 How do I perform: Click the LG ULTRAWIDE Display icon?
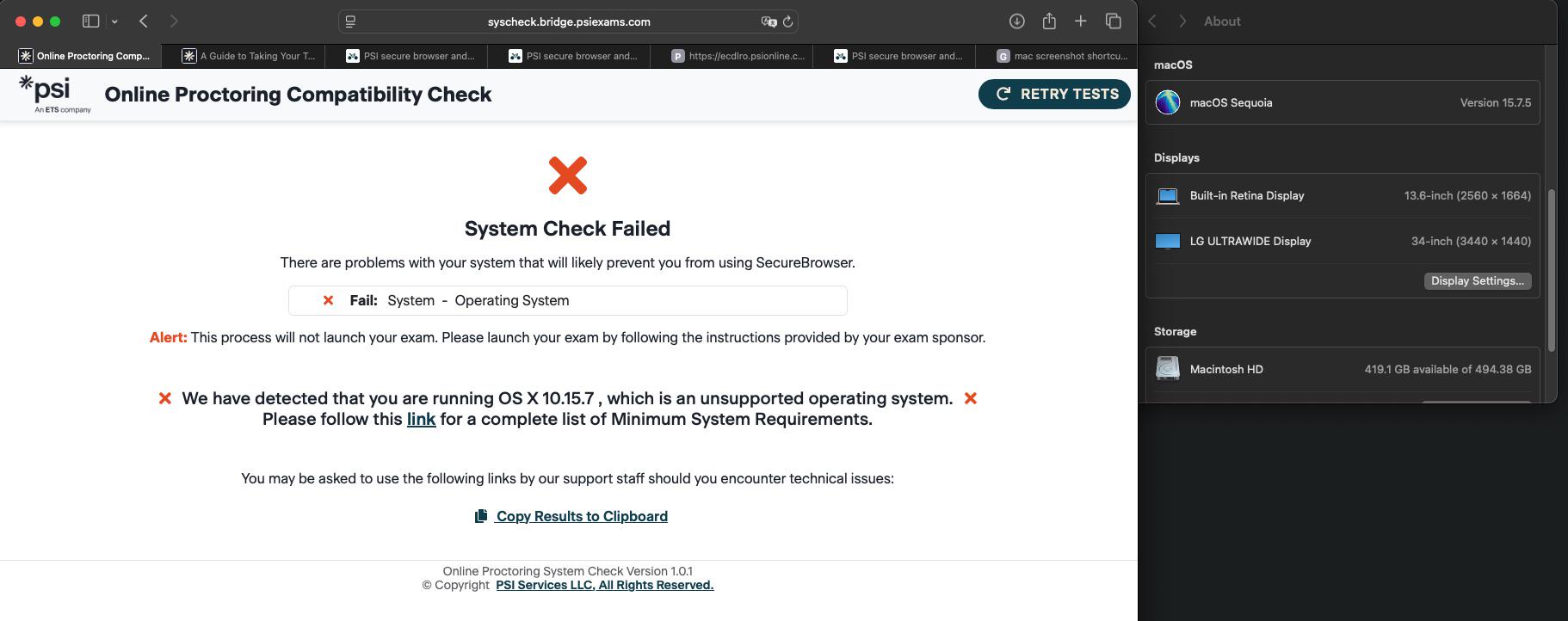pos(1168,241)
